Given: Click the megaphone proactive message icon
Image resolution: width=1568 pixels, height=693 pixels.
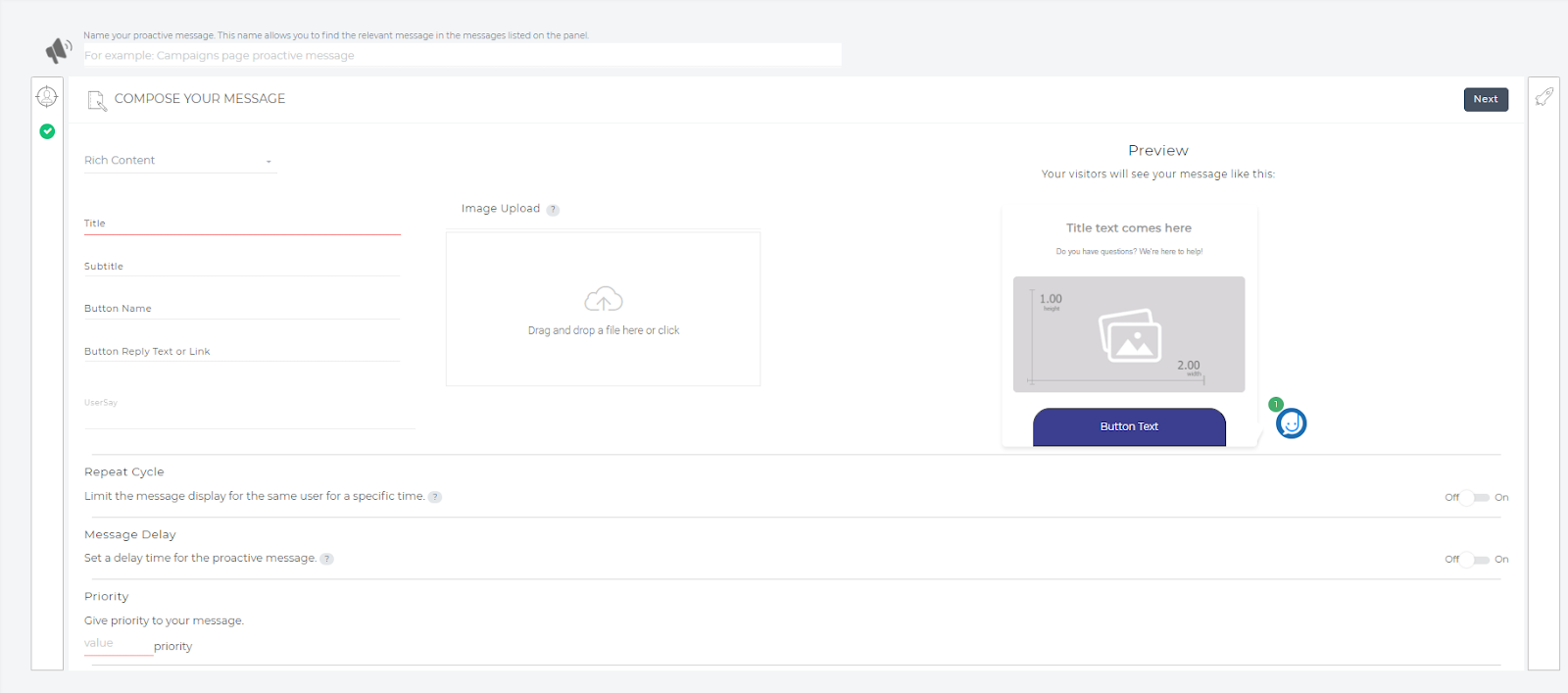Looking at the screenshot, I should click(59, 50).
